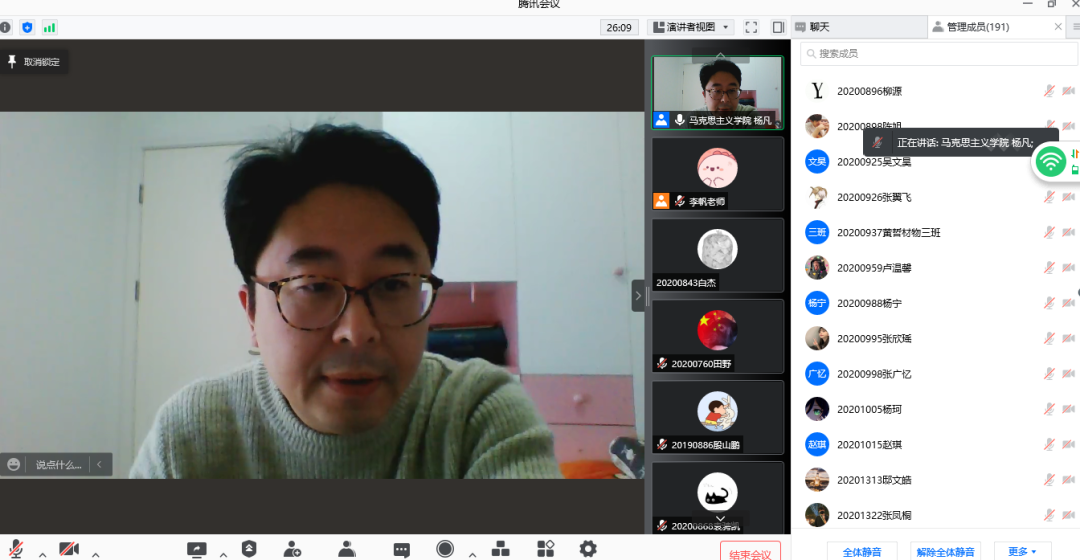This screenshot has height=560, width=1080.
Task: Open 演讲者视图 view dropdown
Action: (x=690, y=27)
